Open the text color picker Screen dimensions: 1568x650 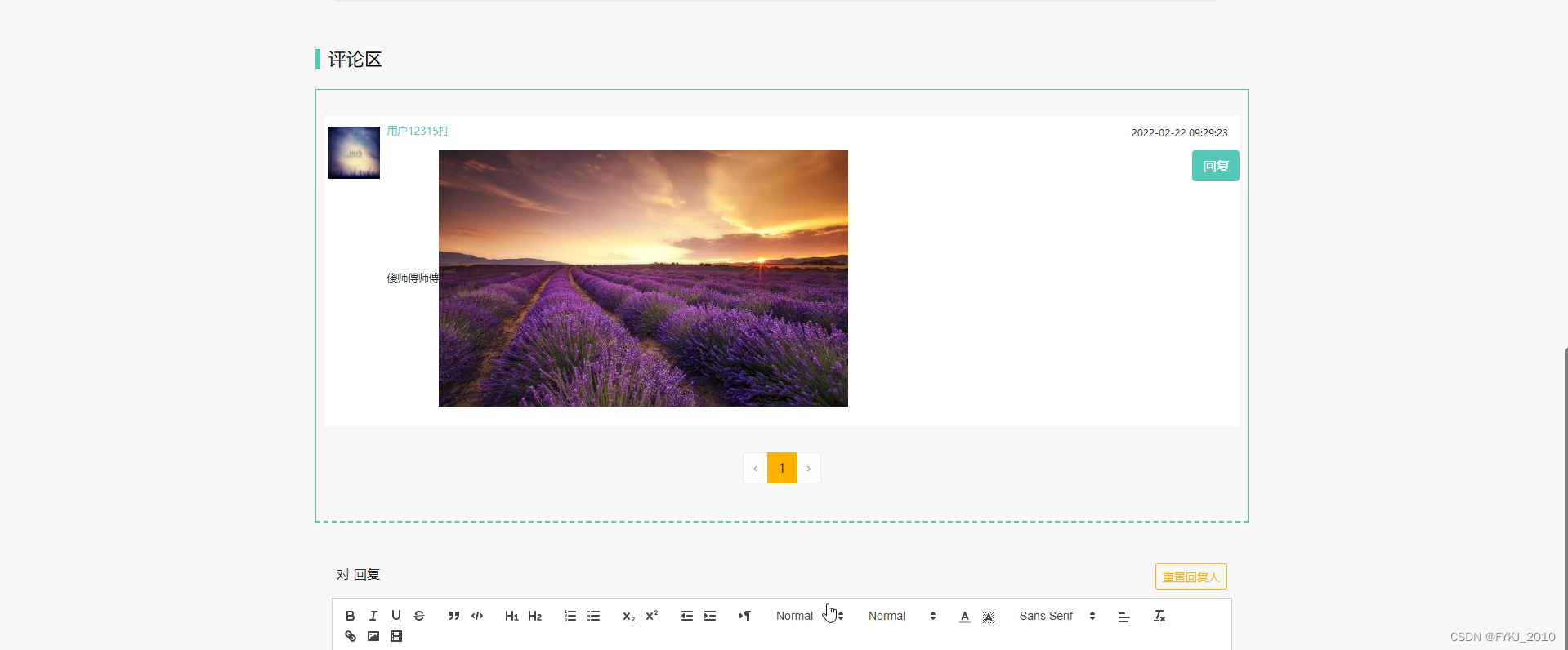[965, 617]
